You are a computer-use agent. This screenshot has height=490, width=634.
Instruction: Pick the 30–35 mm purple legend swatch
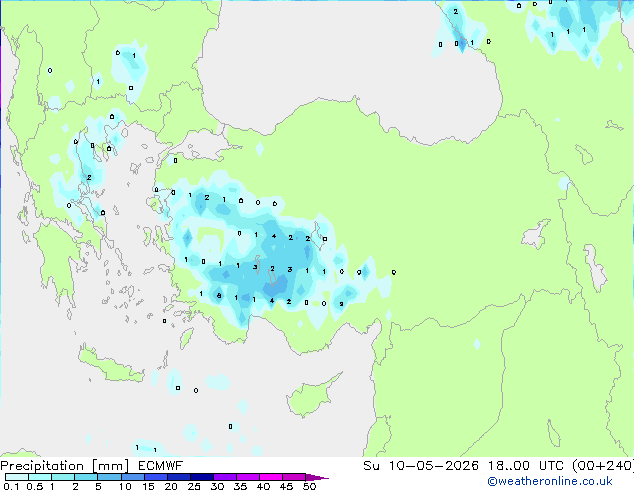pos(225,477)
